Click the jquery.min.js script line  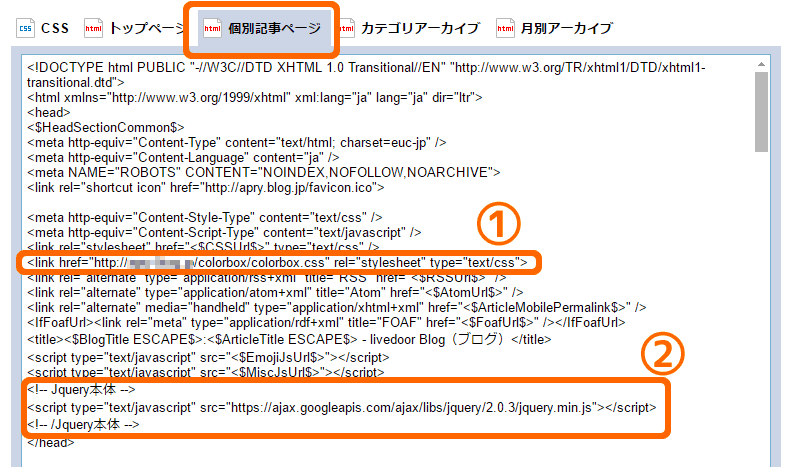[342, 408]
